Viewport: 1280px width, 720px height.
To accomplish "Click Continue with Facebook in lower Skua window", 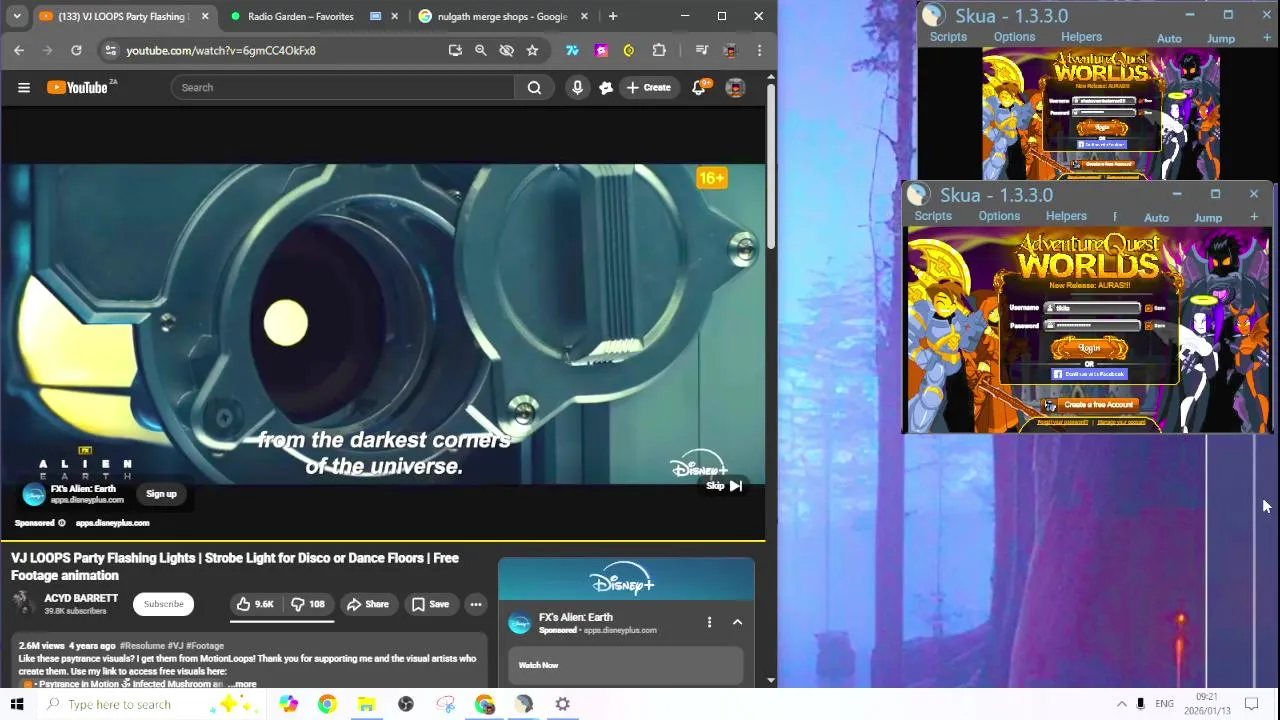I will [x=1089, y=374].
